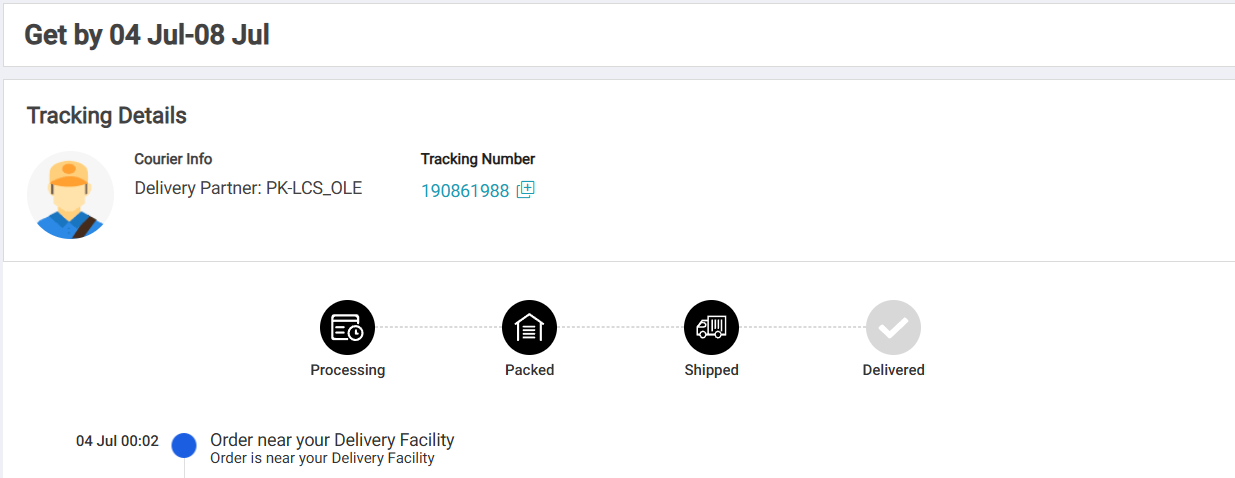Viewport: 1235px width, 478px height.
Task: Click the Shipped step label
Action: point(711,370)
